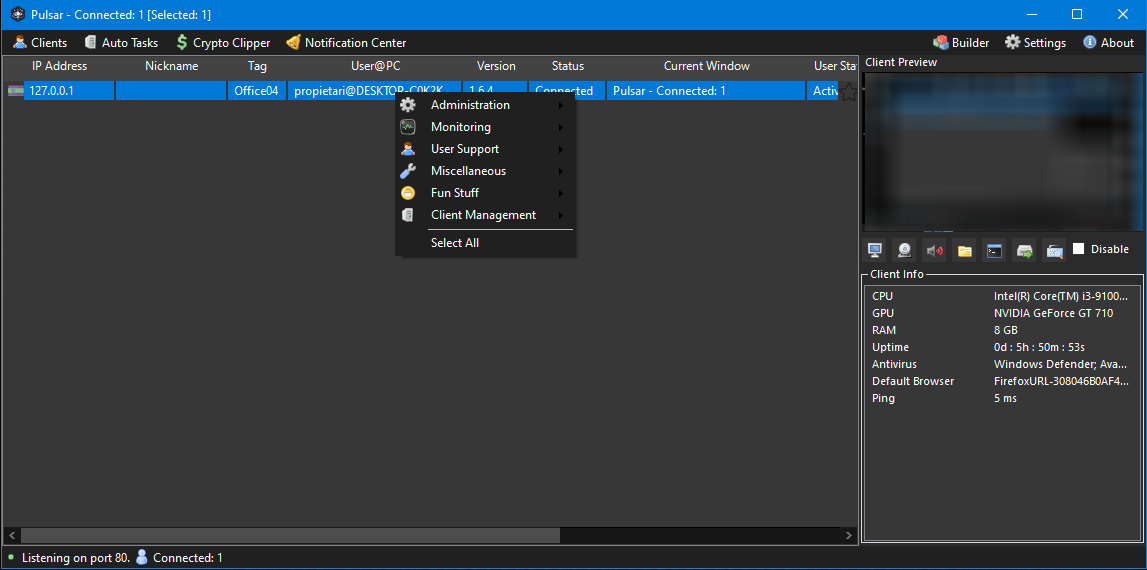Click the green listening status dot
This screenshot has width=1147, height=570.
click(11, 557)
